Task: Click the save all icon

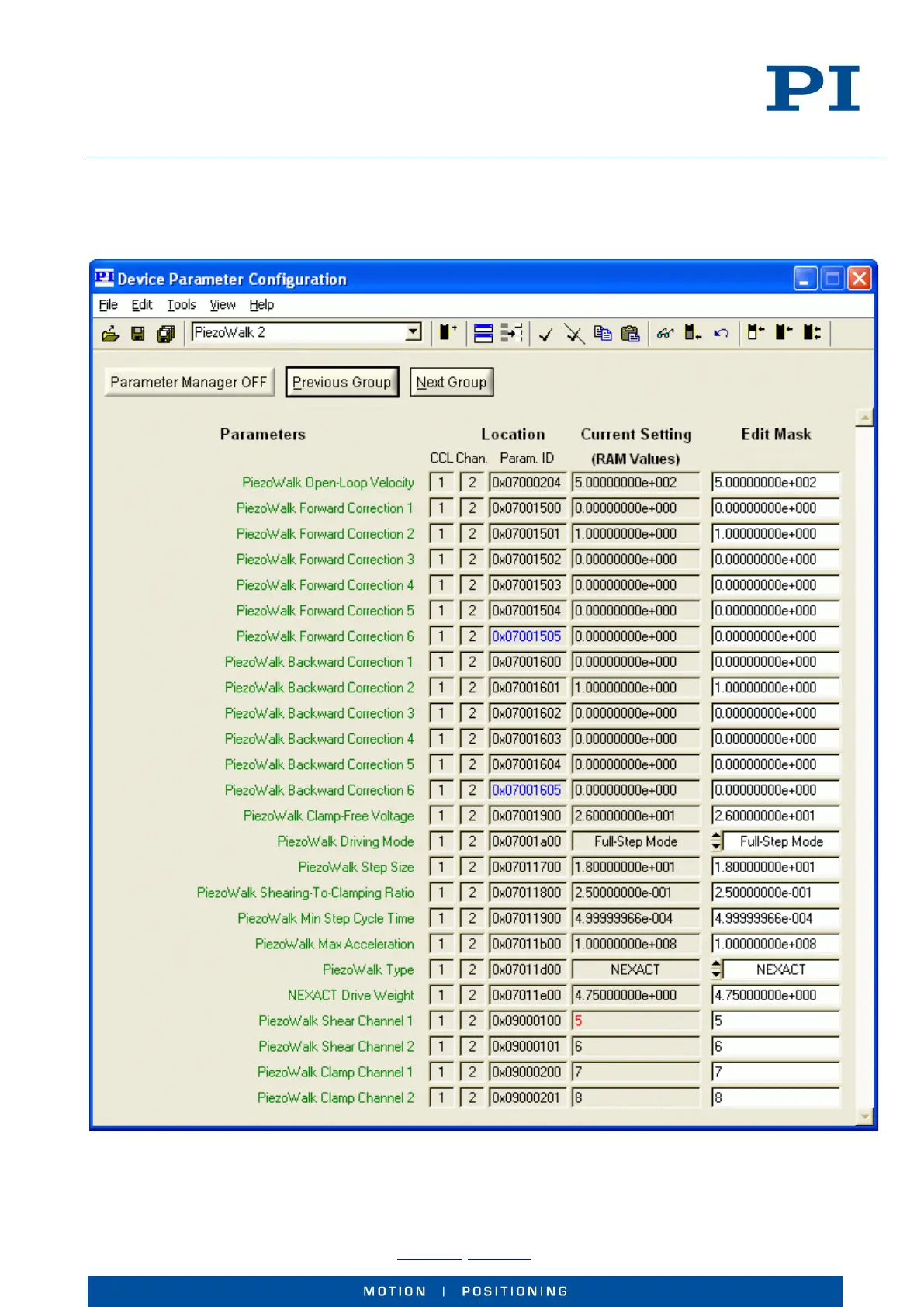Action: (165, 334)
